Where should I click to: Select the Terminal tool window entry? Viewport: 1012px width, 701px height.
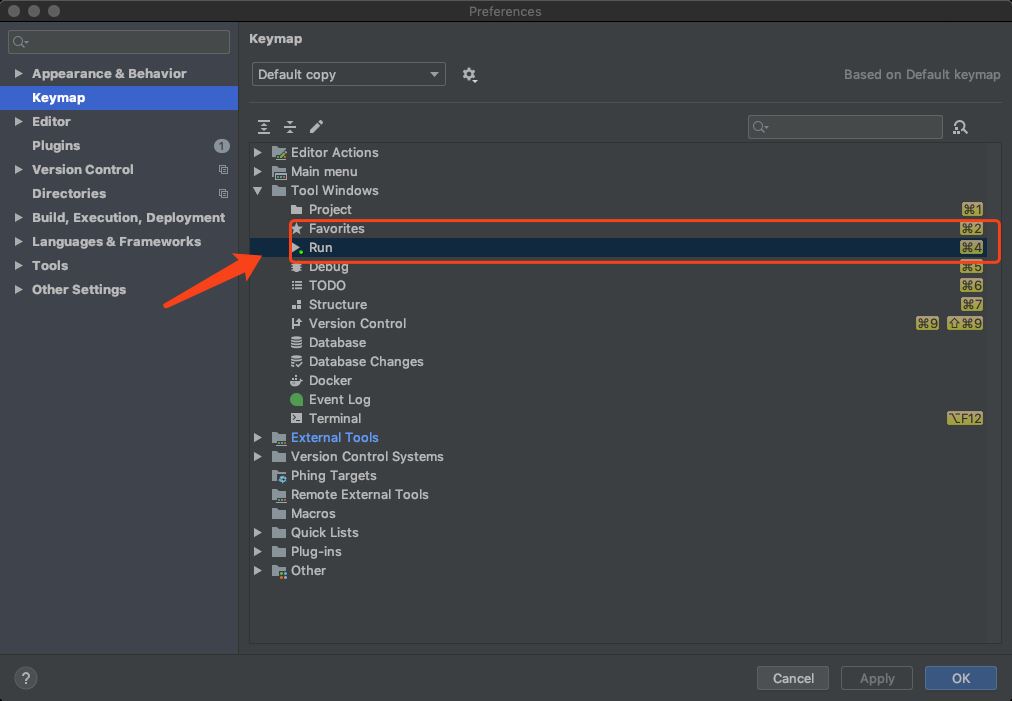point(334,418)
